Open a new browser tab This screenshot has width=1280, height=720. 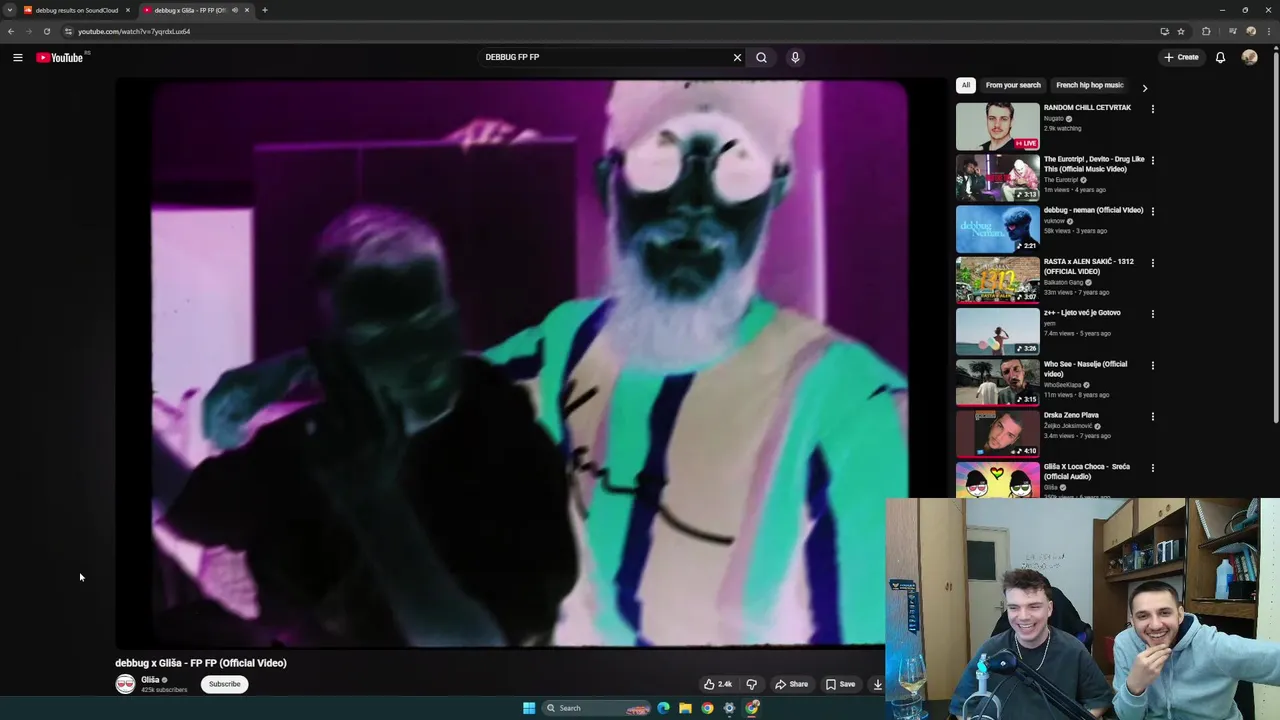pyautogui.click(x=265, y=10)
